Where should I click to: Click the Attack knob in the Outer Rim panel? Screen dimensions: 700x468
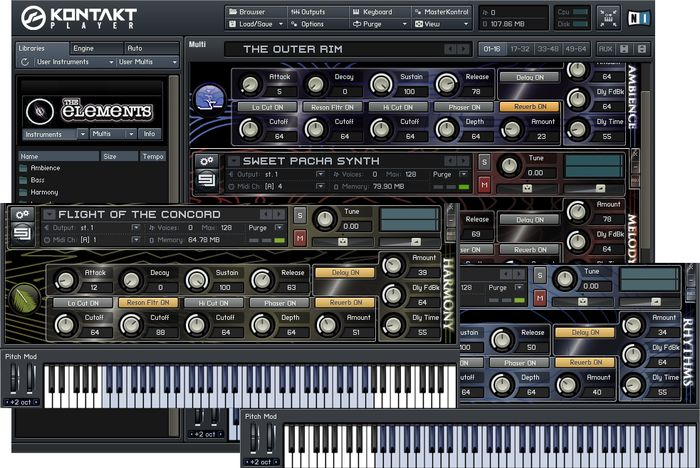point(251,85)
